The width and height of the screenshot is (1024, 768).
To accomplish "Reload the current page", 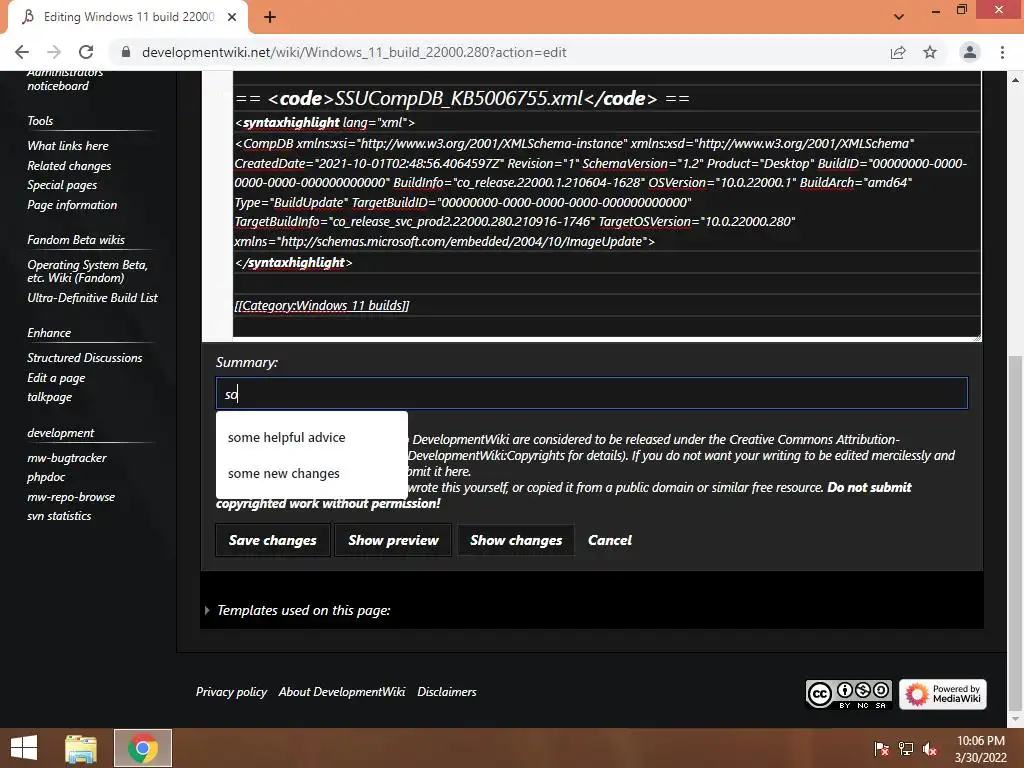I will pos(86,52).
